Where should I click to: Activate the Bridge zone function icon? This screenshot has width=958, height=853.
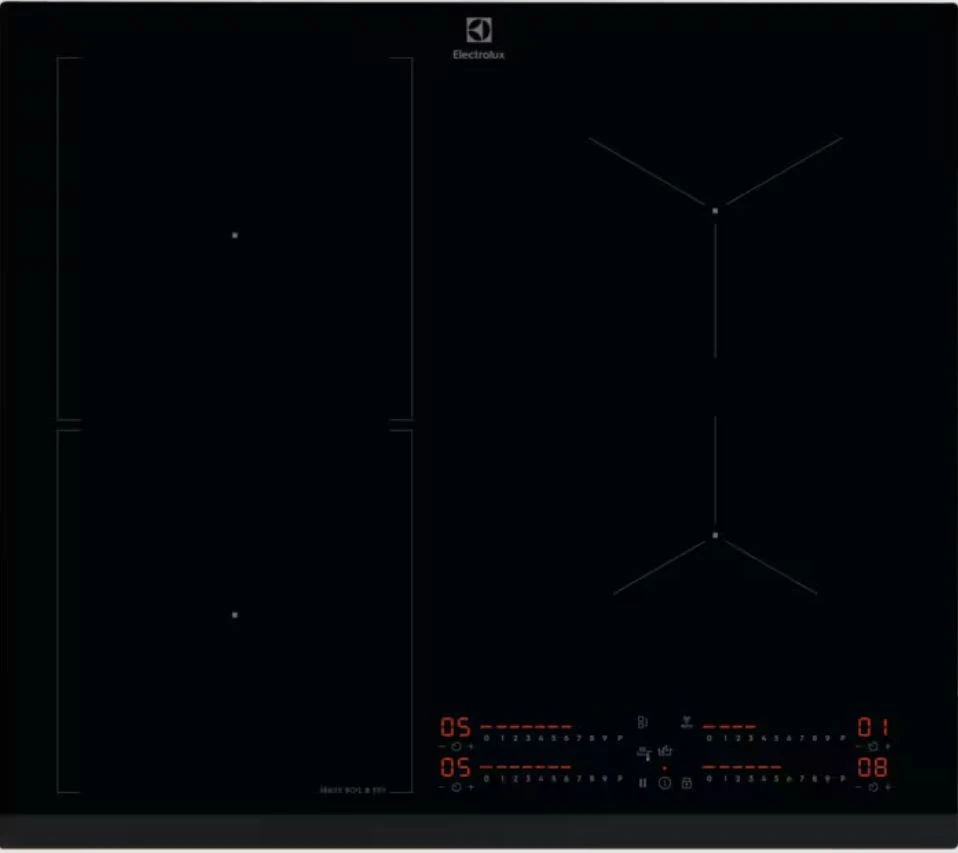[x=642, y=721]
